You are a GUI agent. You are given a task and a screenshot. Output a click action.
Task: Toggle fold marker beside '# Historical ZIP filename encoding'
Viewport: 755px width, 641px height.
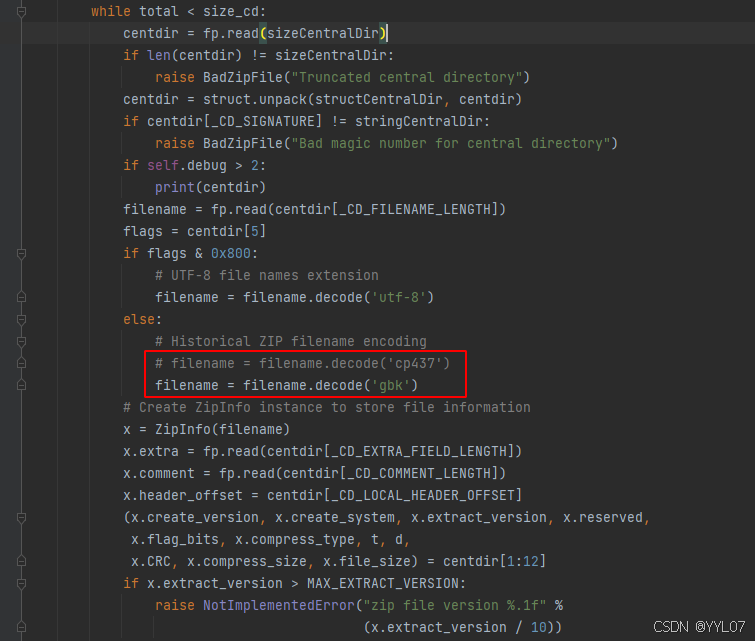(x=21, y=341)
